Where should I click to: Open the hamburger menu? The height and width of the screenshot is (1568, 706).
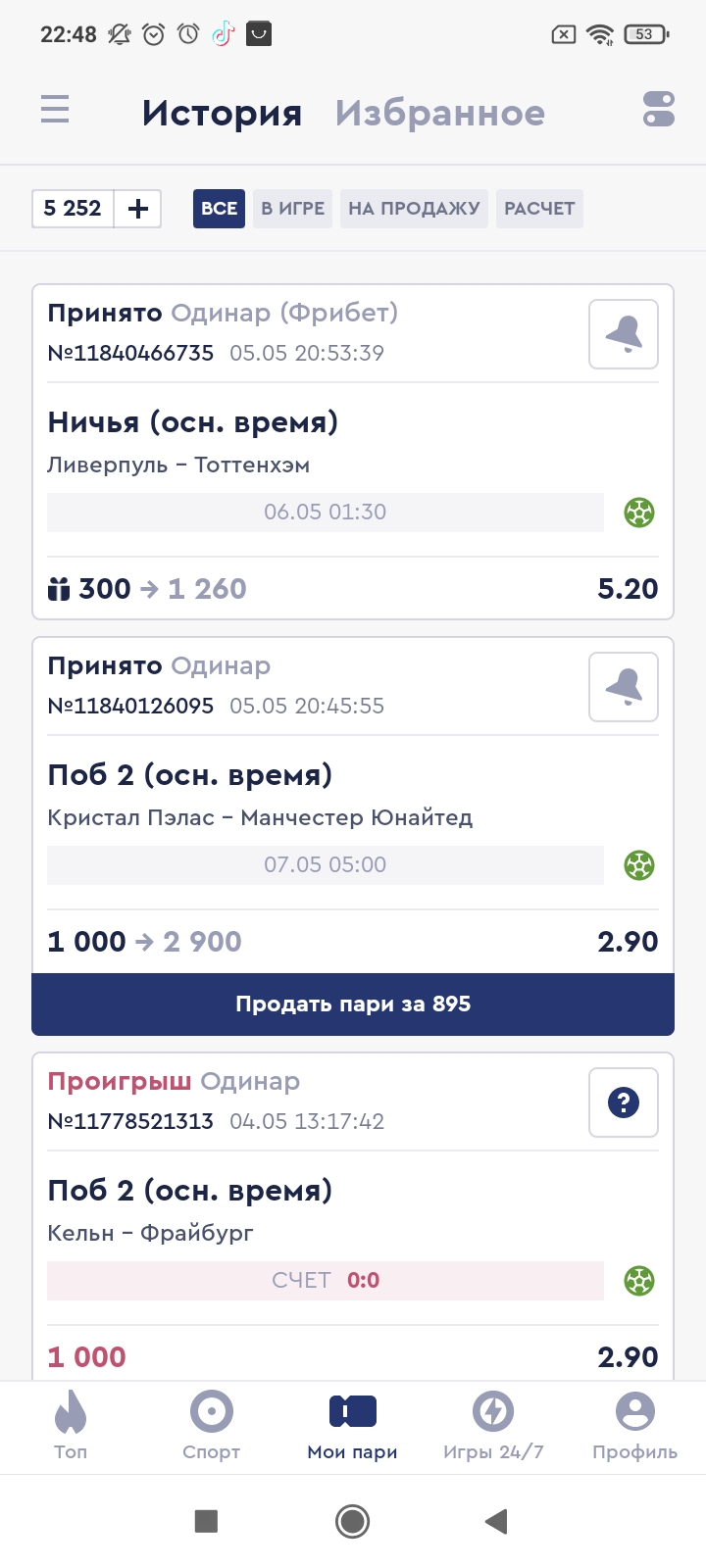(55, 109)
